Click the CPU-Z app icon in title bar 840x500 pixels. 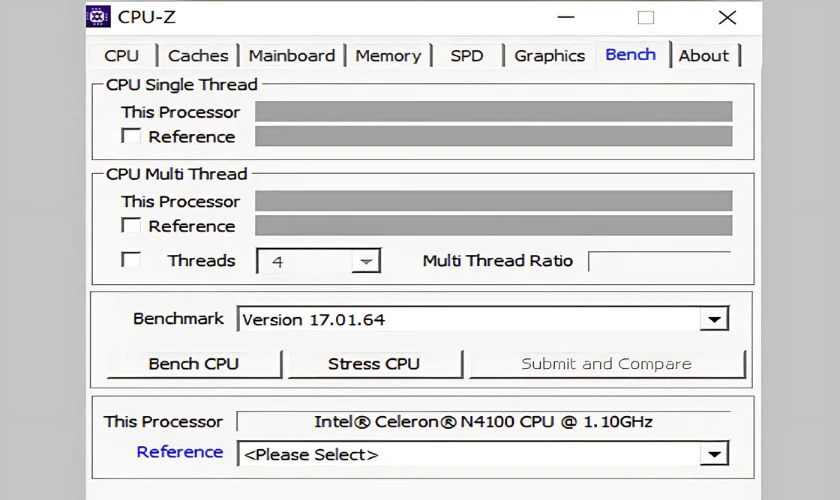(x=98, y=17)
